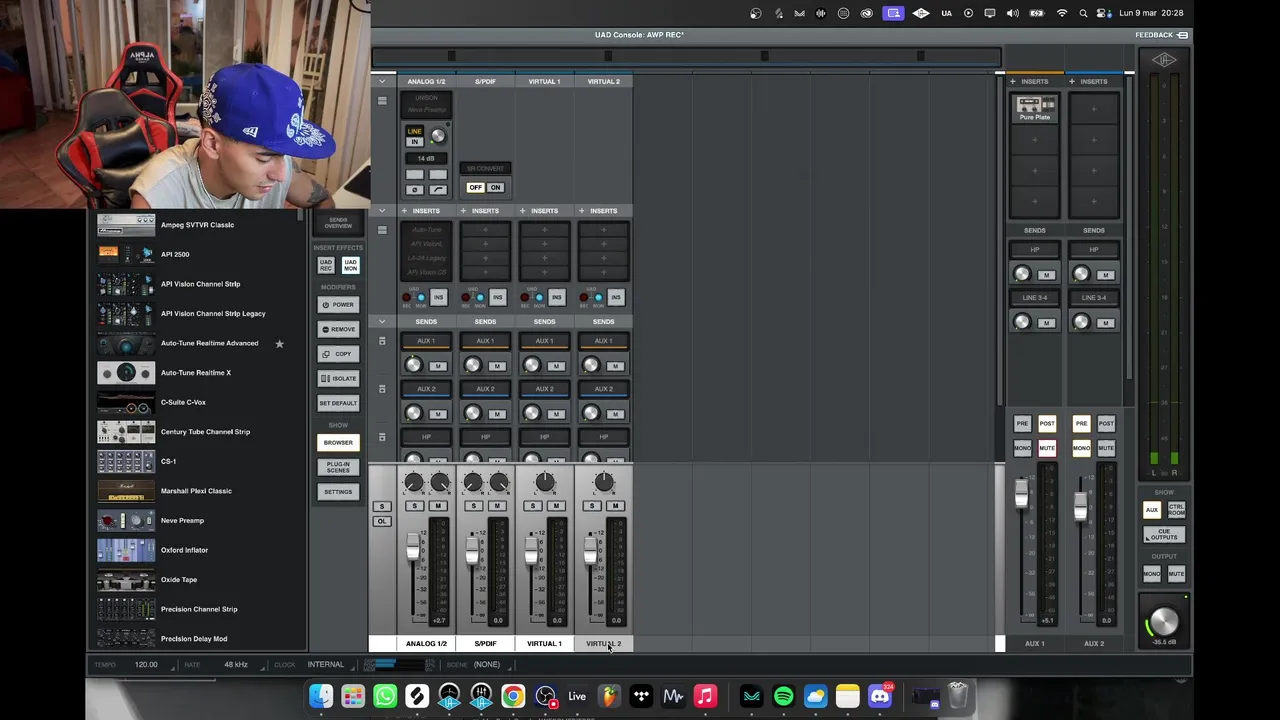Viewport: 1280px width, 720px height.
Task: Add insert on AUX 1 via plus icon
Action: pos(1013,81)
